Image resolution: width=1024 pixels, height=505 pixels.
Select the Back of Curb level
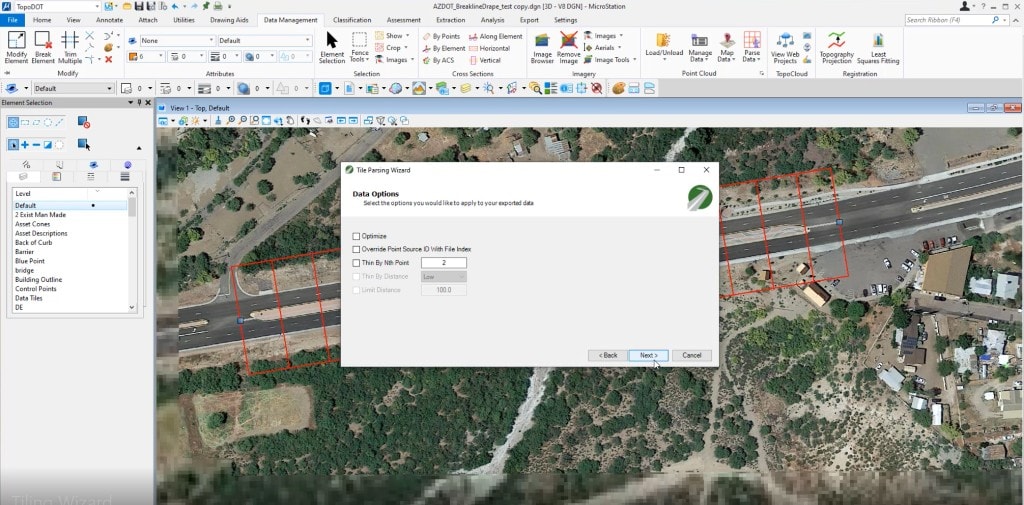pyautogui.click(x=34, y=243)
